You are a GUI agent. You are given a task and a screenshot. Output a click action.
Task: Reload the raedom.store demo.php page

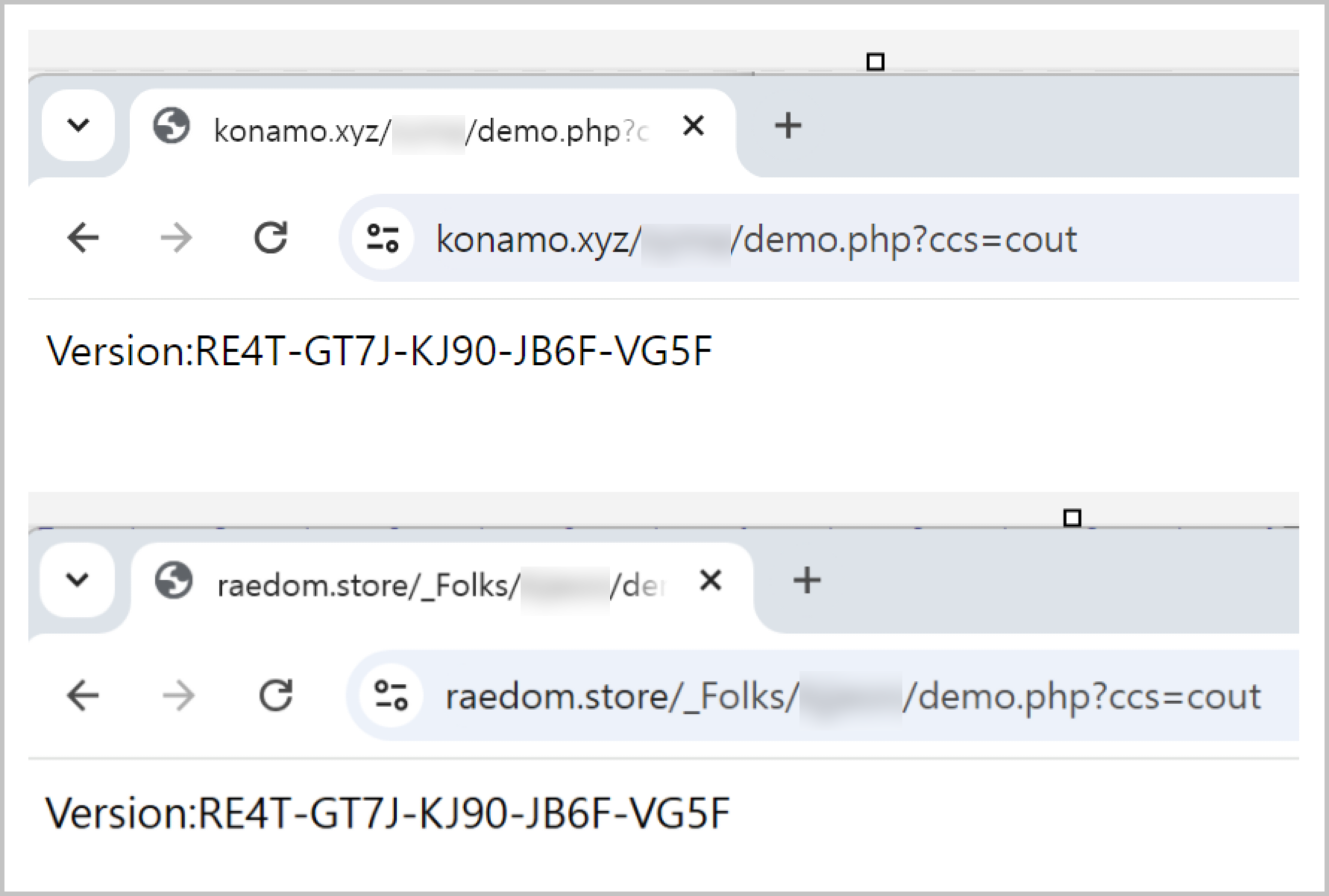276,695
